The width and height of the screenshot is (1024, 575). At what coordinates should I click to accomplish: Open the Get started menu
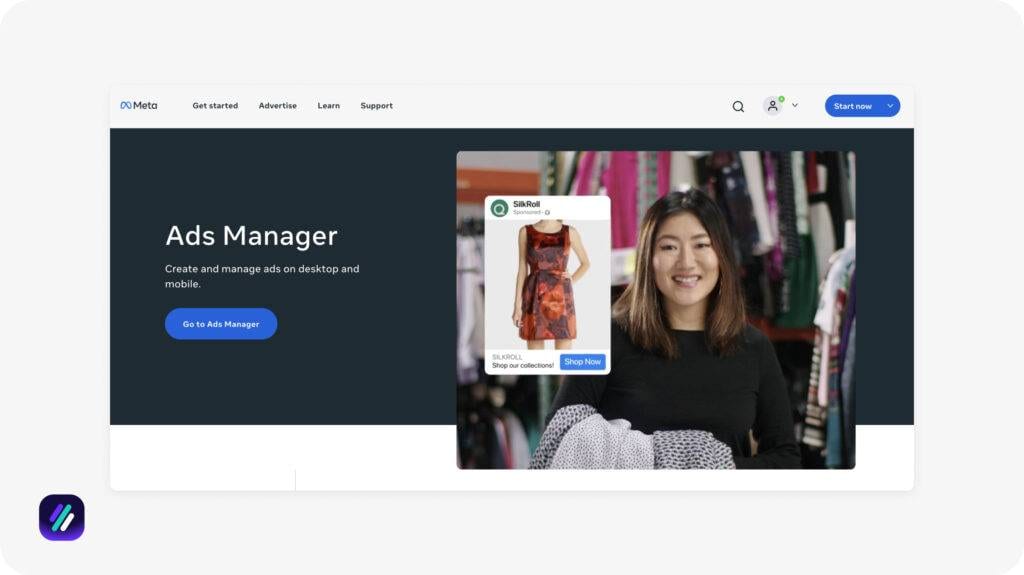(x=215, y=105)
